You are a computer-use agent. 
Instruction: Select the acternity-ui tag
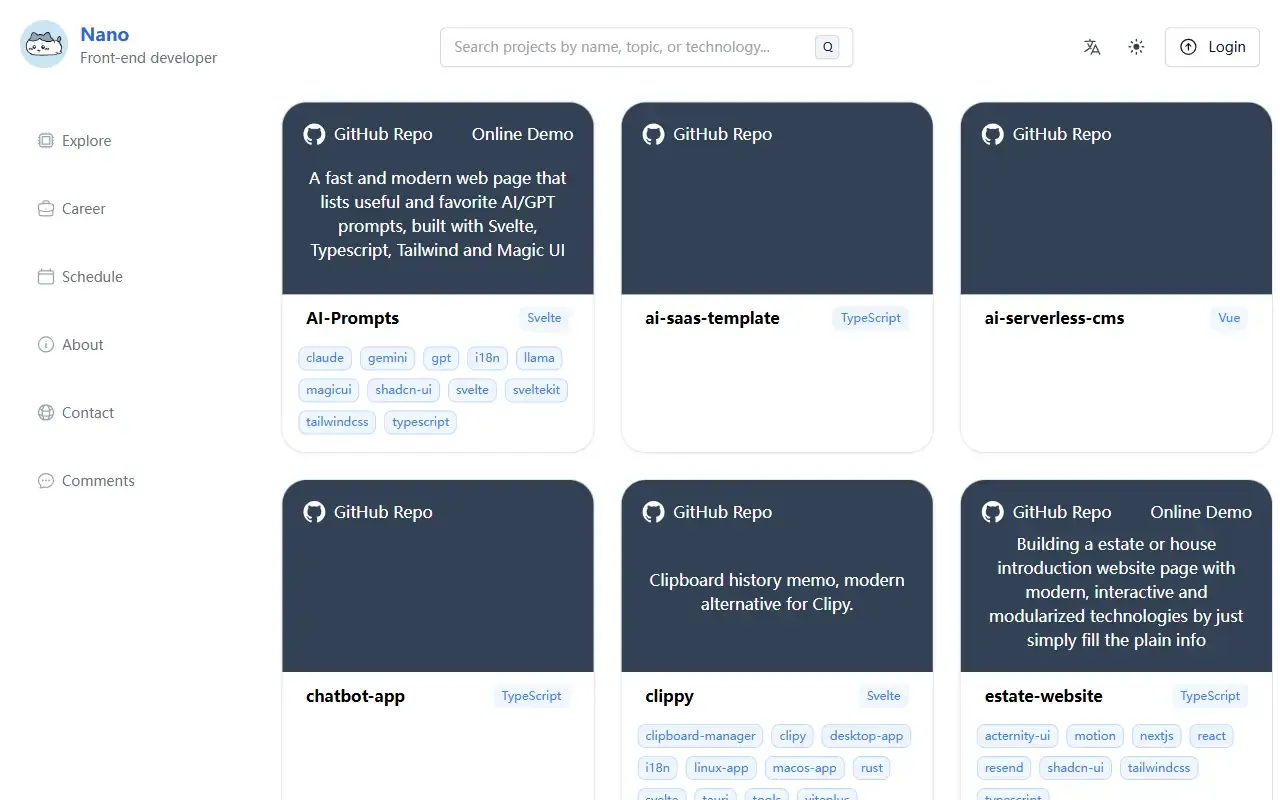[1017, 736]
